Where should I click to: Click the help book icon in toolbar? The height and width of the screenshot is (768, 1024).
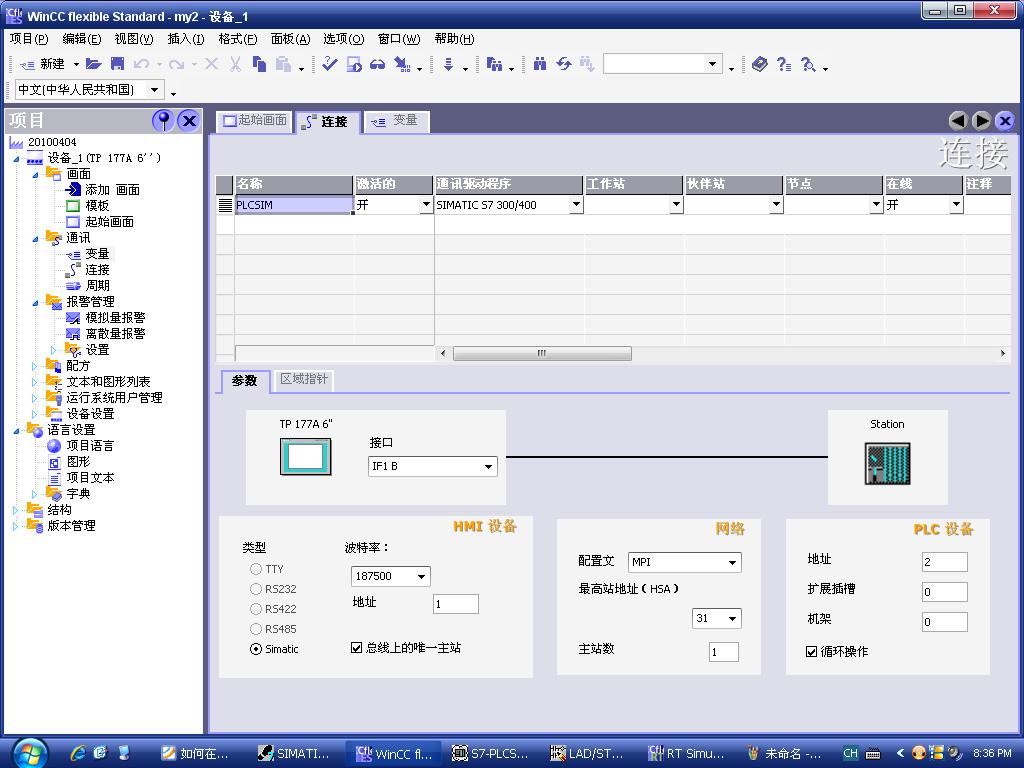(760, 64)
